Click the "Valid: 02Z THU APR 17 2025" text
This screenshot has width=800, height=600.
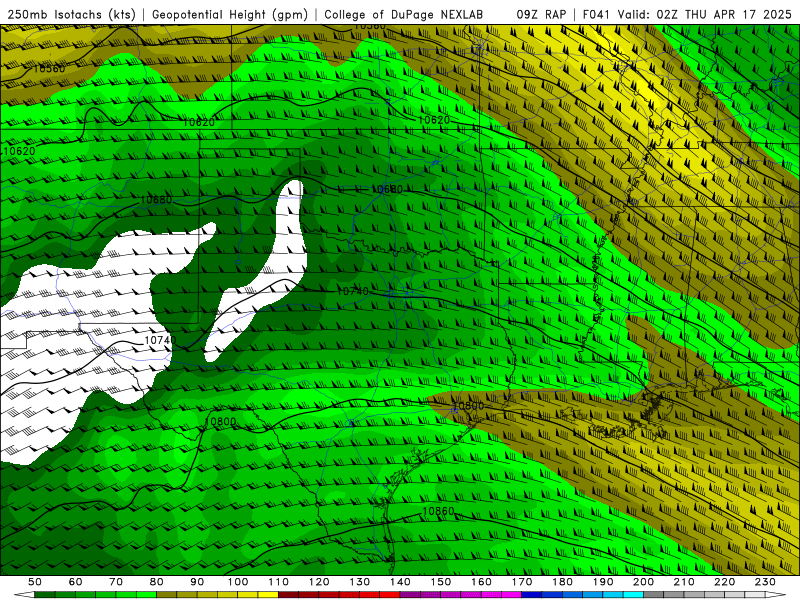[705, 14]
